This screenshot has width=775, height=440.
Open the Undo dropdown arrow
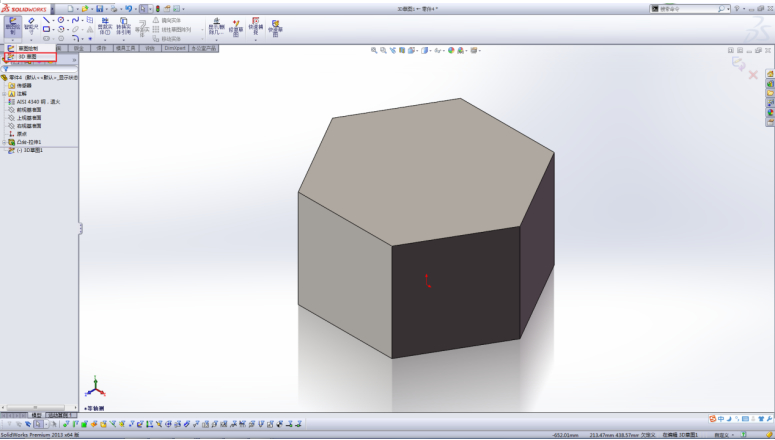click(x=135, y=9)
